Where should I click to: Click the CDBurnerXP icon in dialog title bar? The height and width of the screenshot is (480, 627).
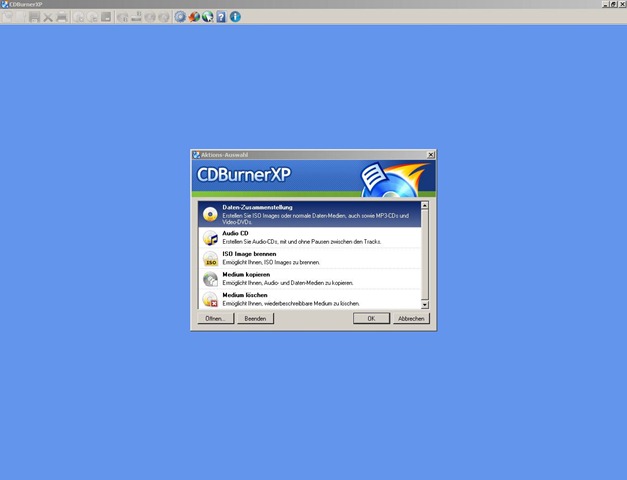196,155
